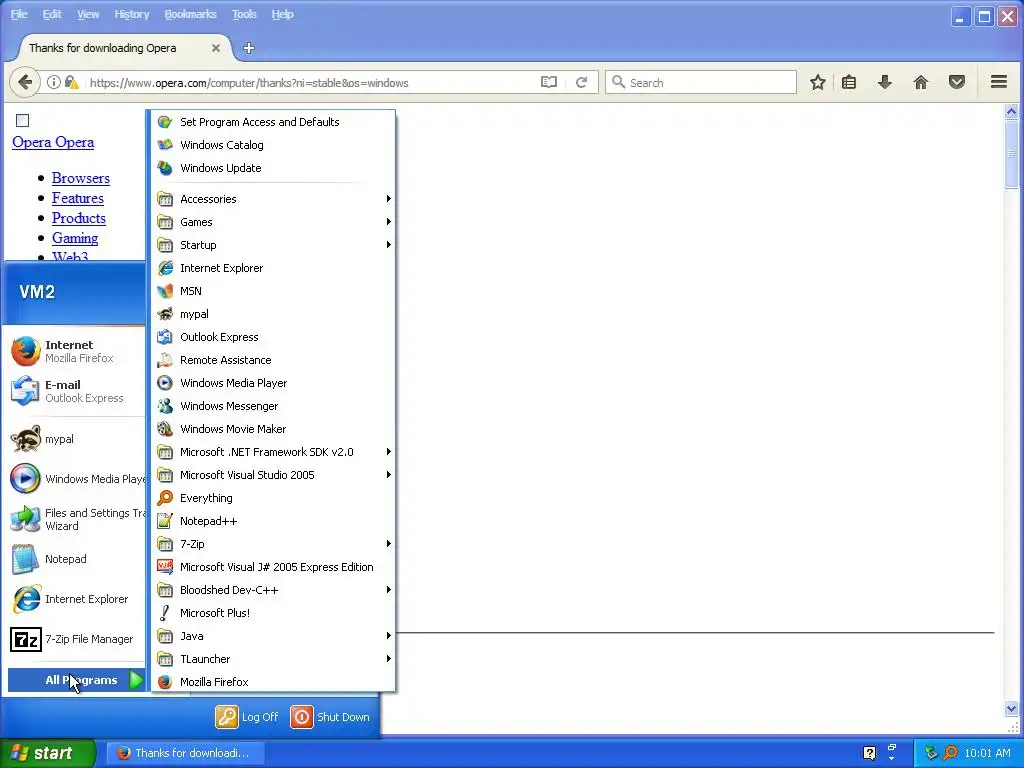Launch Microsoft Visual J# 2005 Express Edition

click(x=273, y=567)
